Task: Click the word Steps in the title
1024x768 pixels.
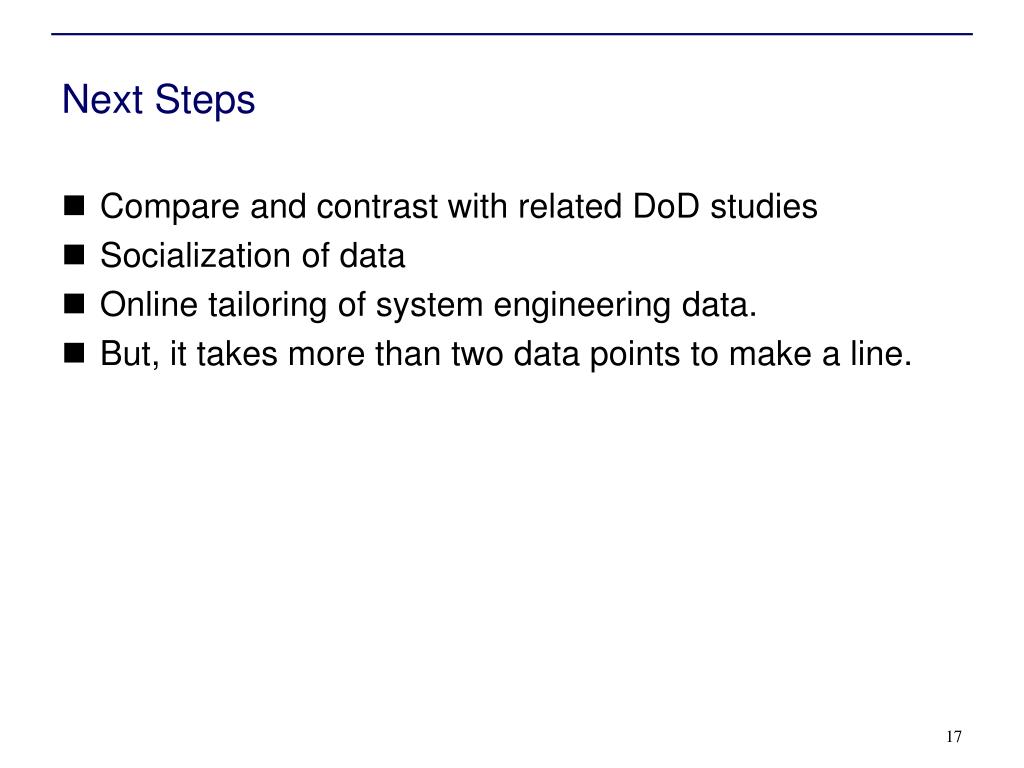Action: (x=205, y=101)
